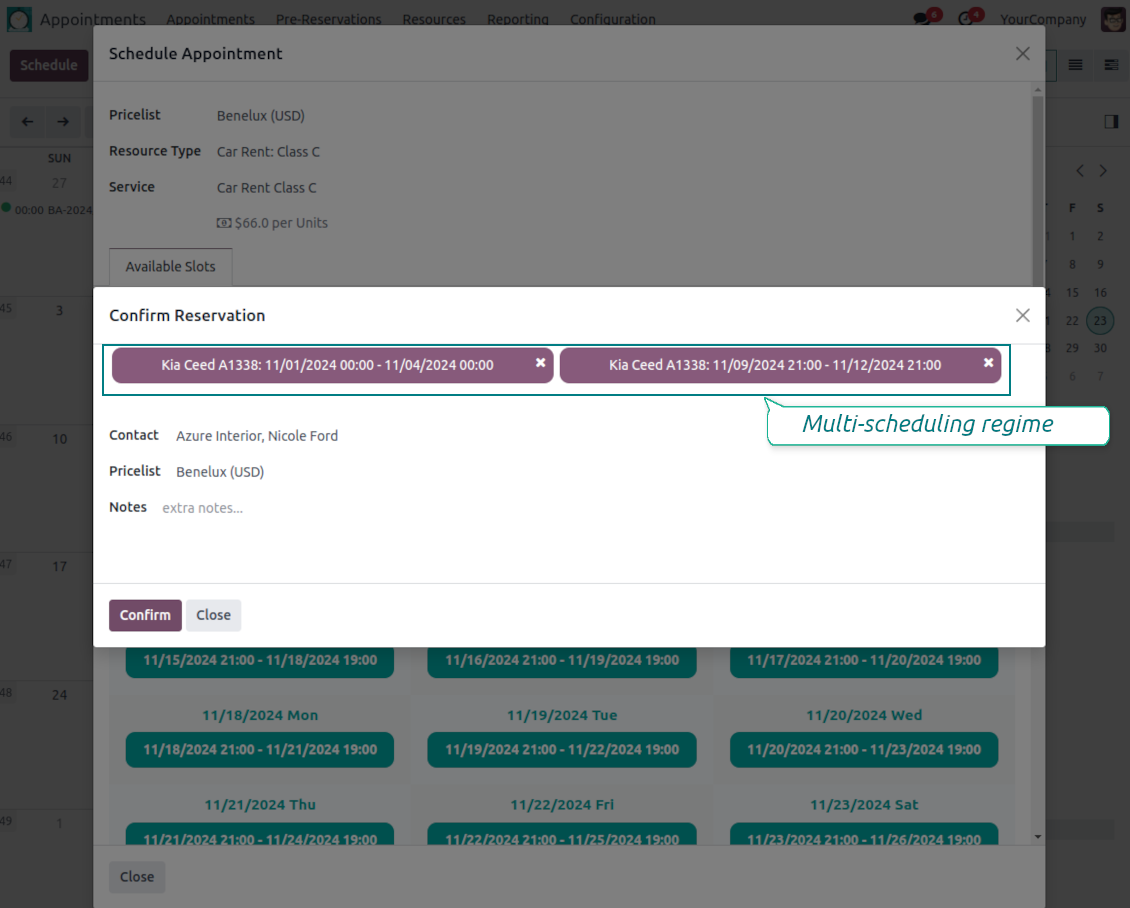Select the Available Slots tab
Viewport: 1130px width, 908px height.
(x=170, y=267)
